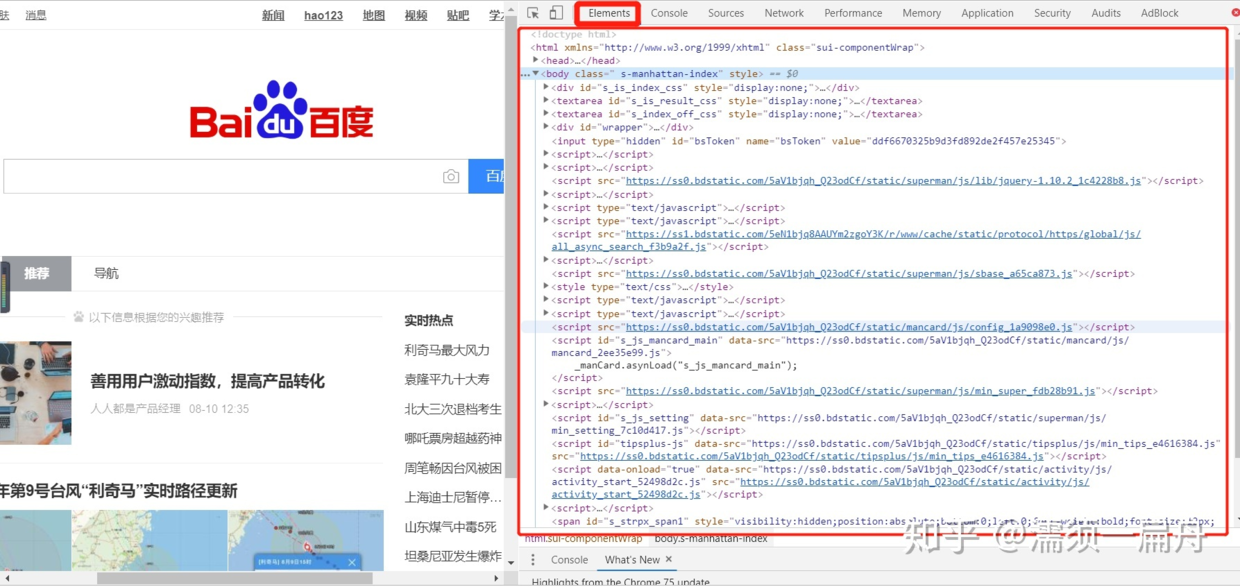Click the paw icon beside recommendation note
Viewport: 1240px width, 587px height.
tap(79, 317)
